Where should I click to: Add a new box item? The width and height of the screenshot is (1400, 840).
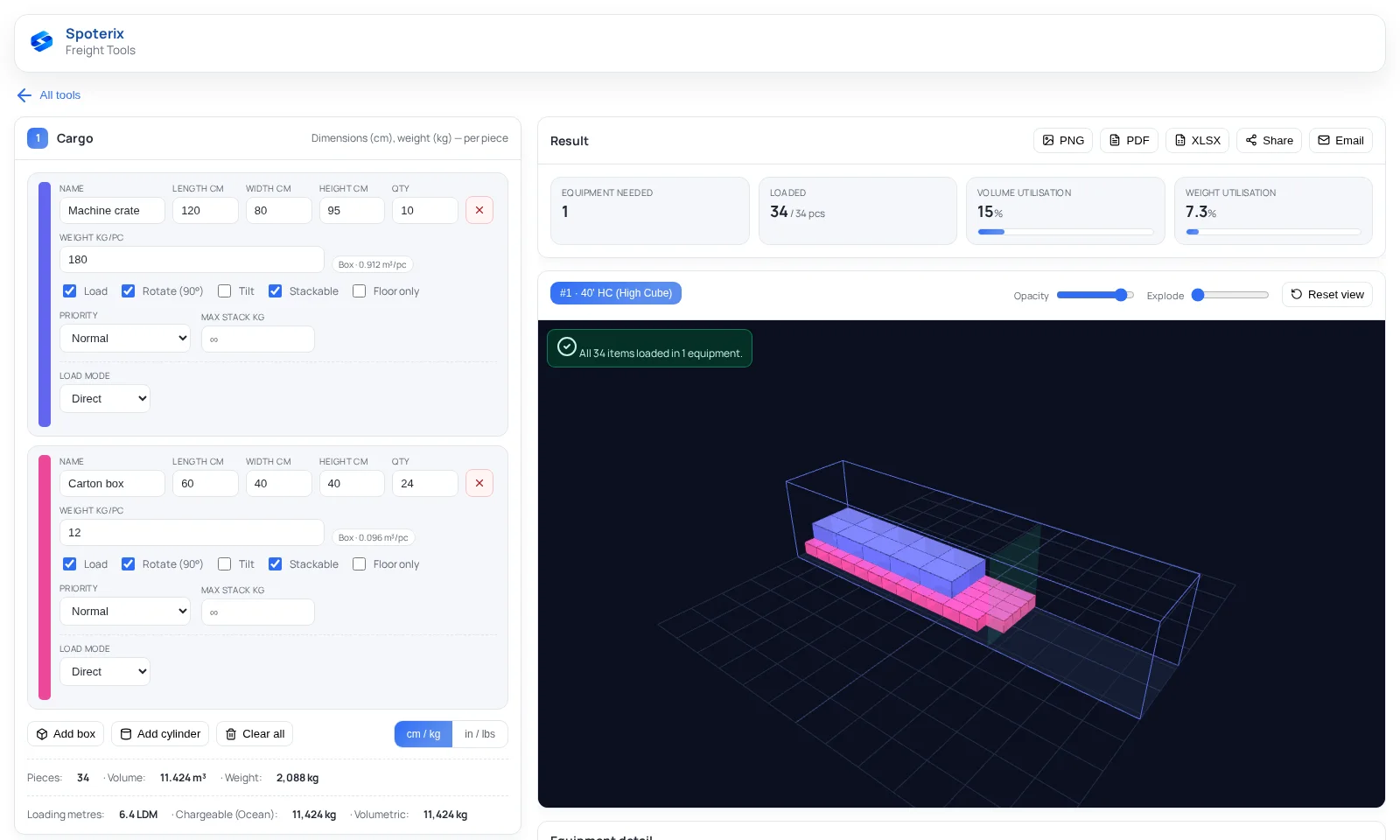tap(66, 733)
